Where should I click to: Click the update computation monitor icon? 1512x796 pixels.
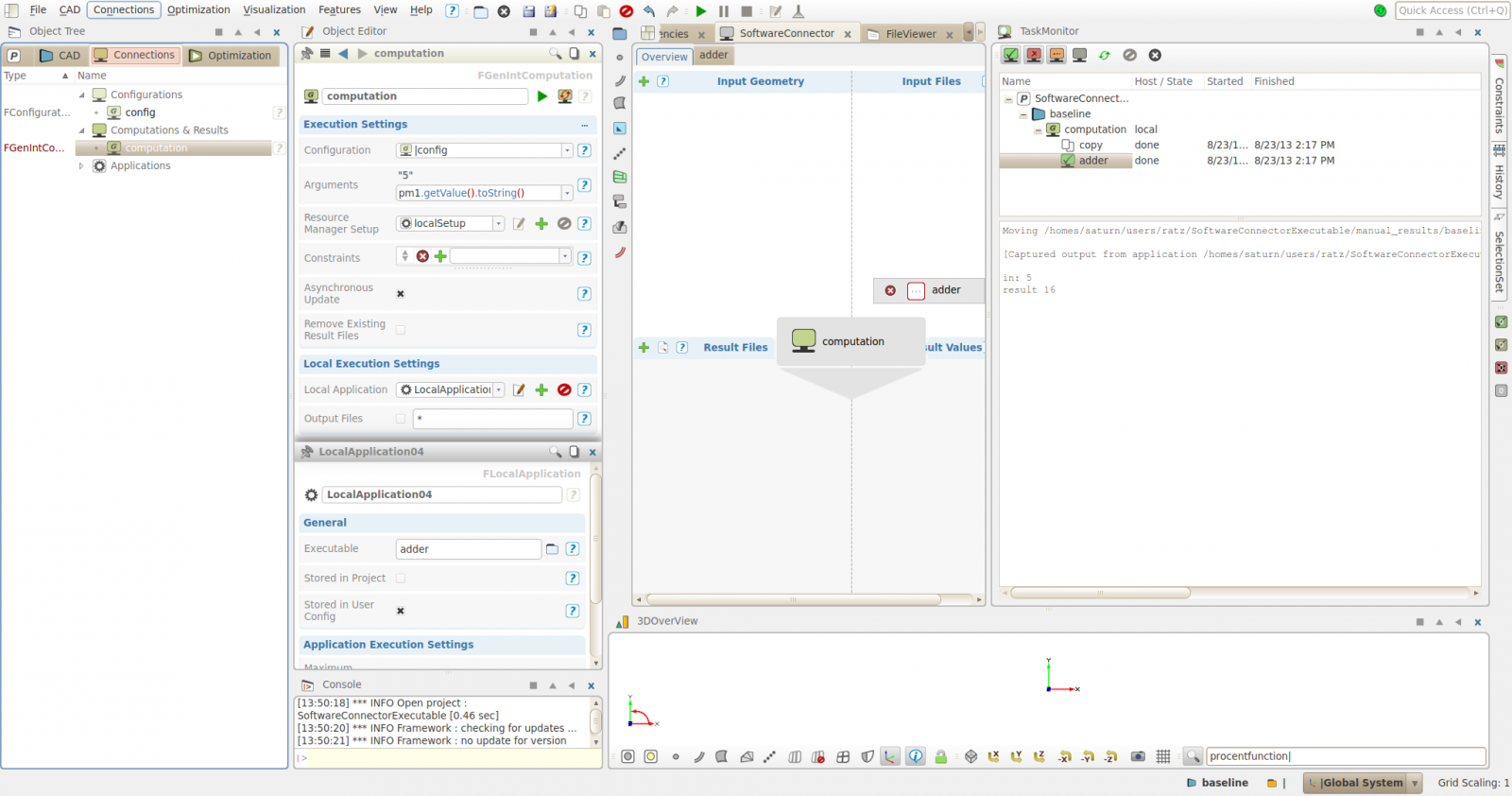[x=565, y=96]
